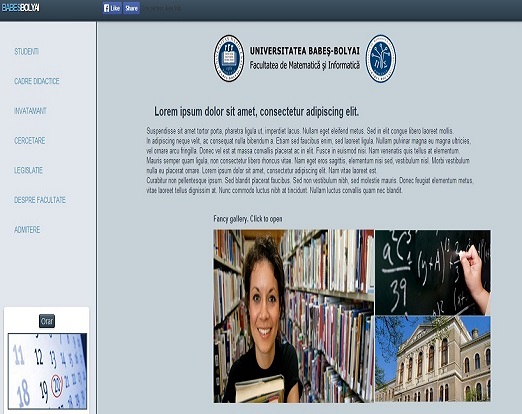Go to the CERCETARE section

coord(30,141)
